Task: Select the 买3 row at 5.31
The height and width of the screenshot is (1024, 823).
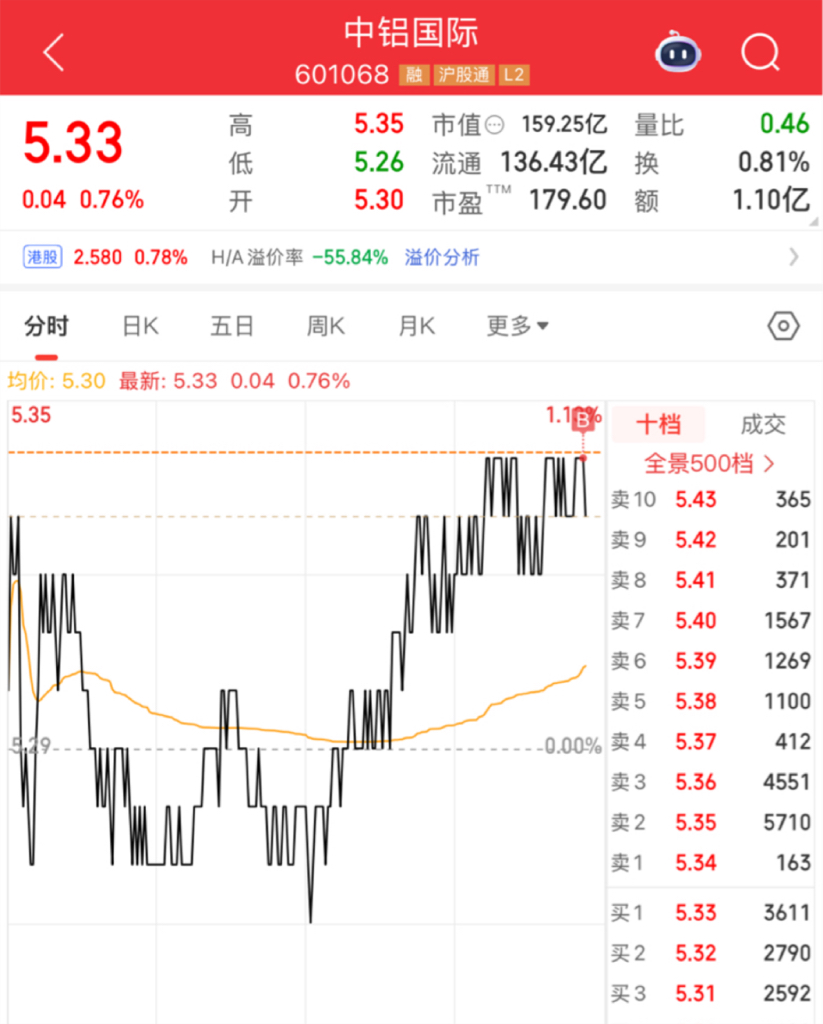Action: 711,994
